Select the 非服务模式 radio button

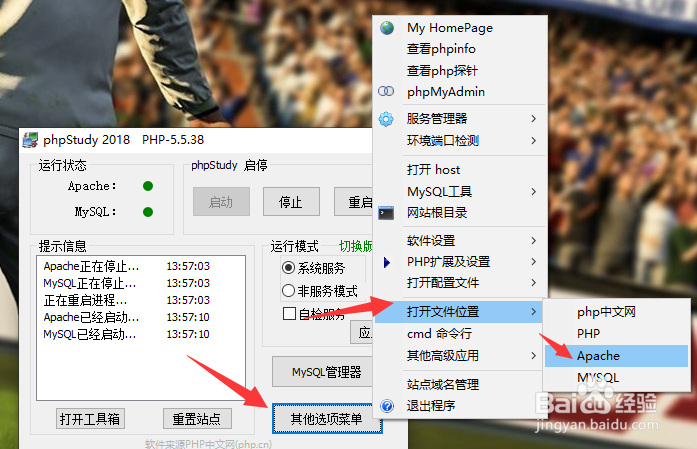(288, 291)
